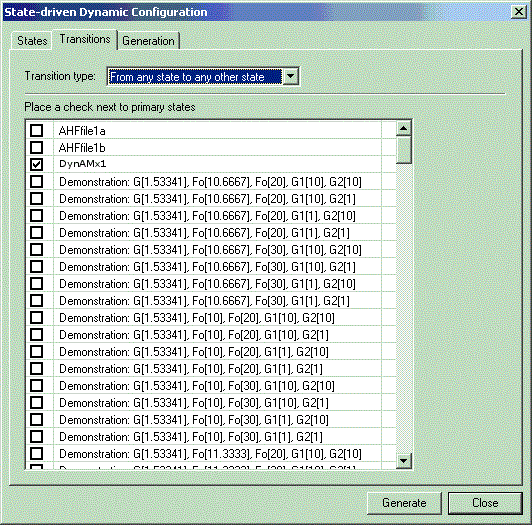Image resolution: width=532 pixels, height=525 pixels.
Task: Check first Demonstration Fo[10.6667], Fo[20], G1[10], G2[10] box
Action: (x=36, y=182)
